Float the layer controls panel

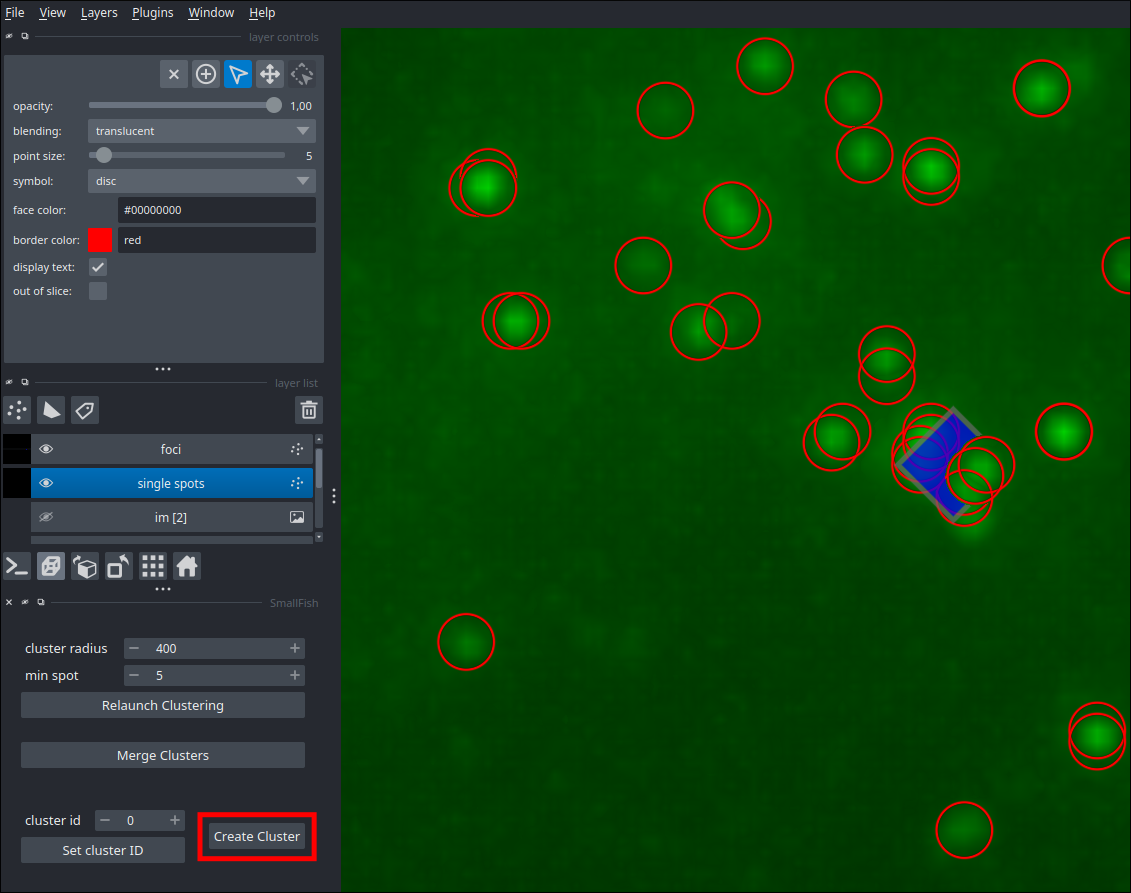[x=25, y=36]
